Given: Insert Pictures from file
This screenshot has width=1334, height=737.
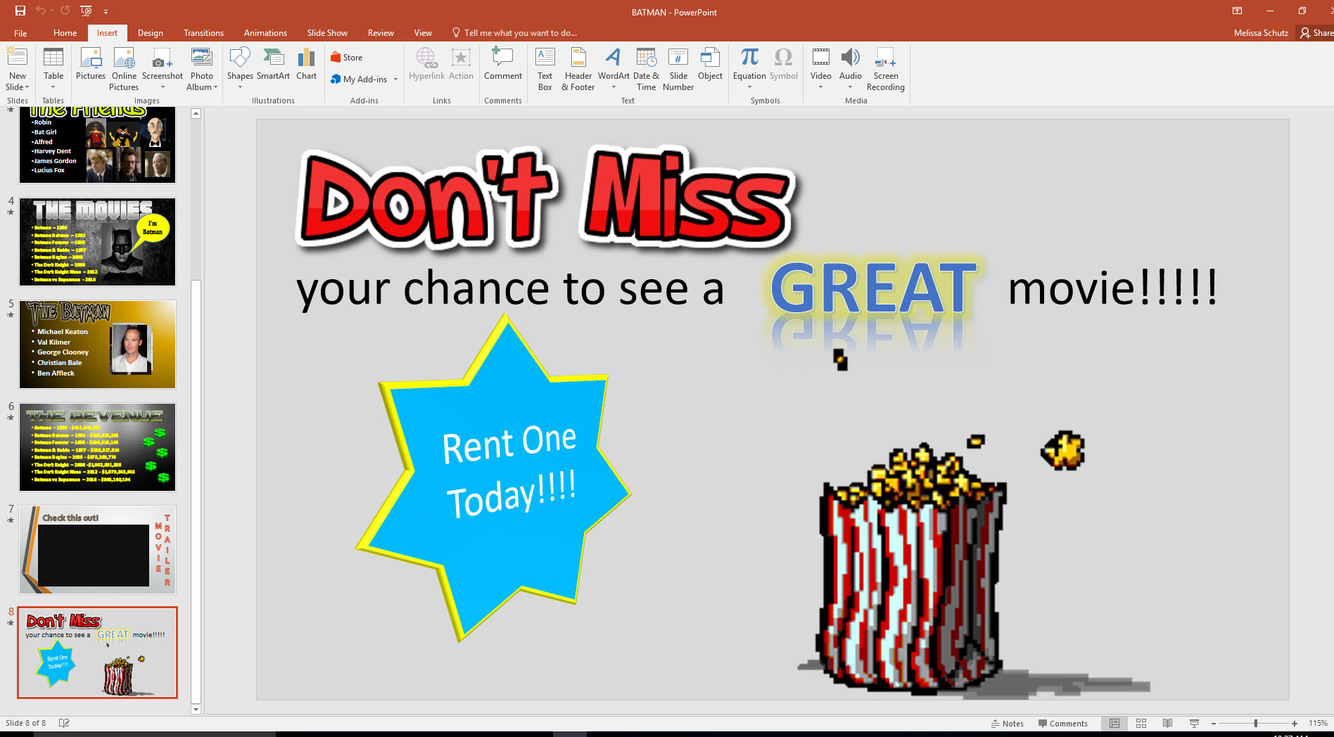Looking at the screenshot, I should (x=90, y=63).
